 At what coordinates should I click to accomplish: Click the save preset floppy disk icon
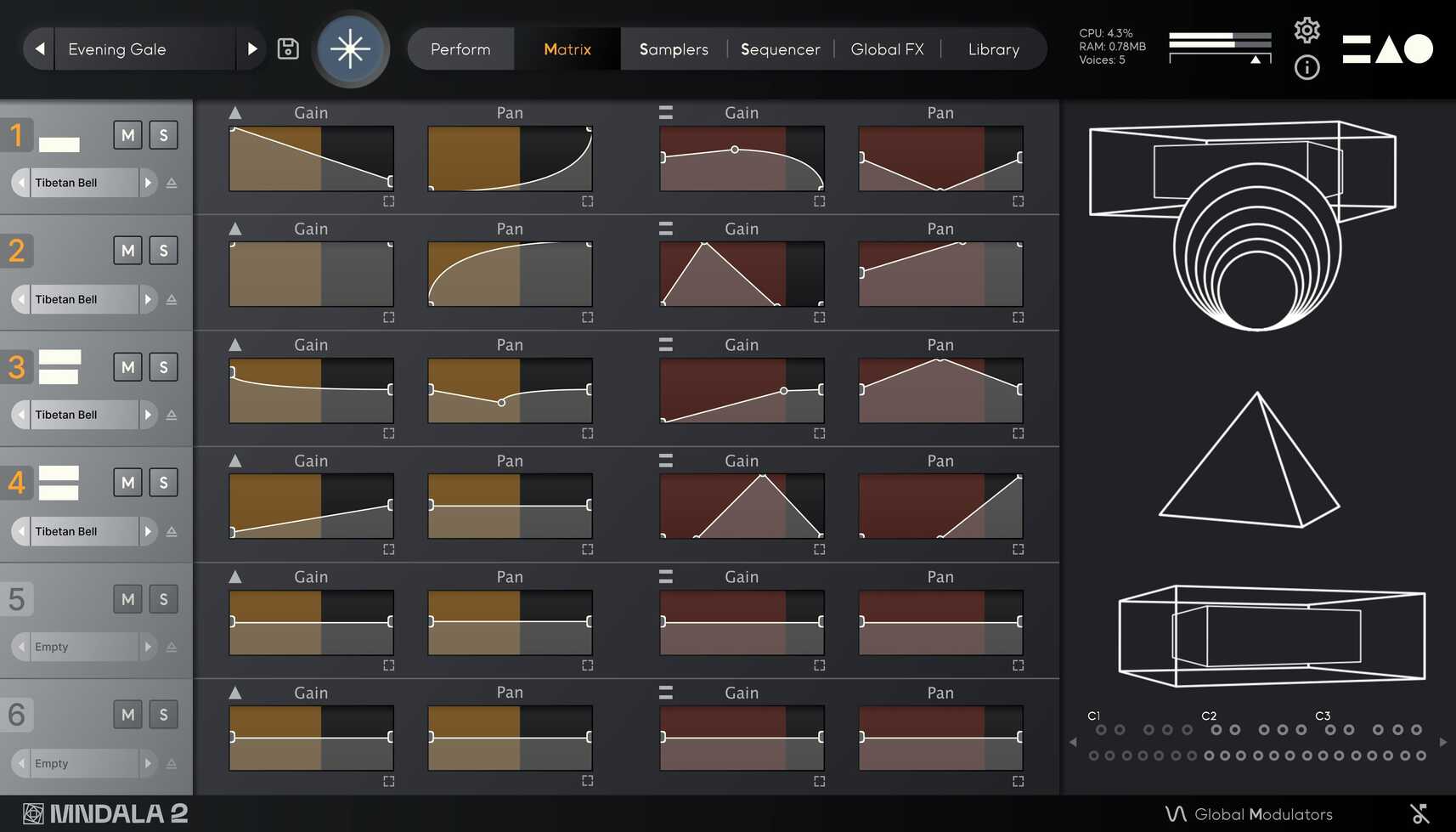click(x=288, y=49)
